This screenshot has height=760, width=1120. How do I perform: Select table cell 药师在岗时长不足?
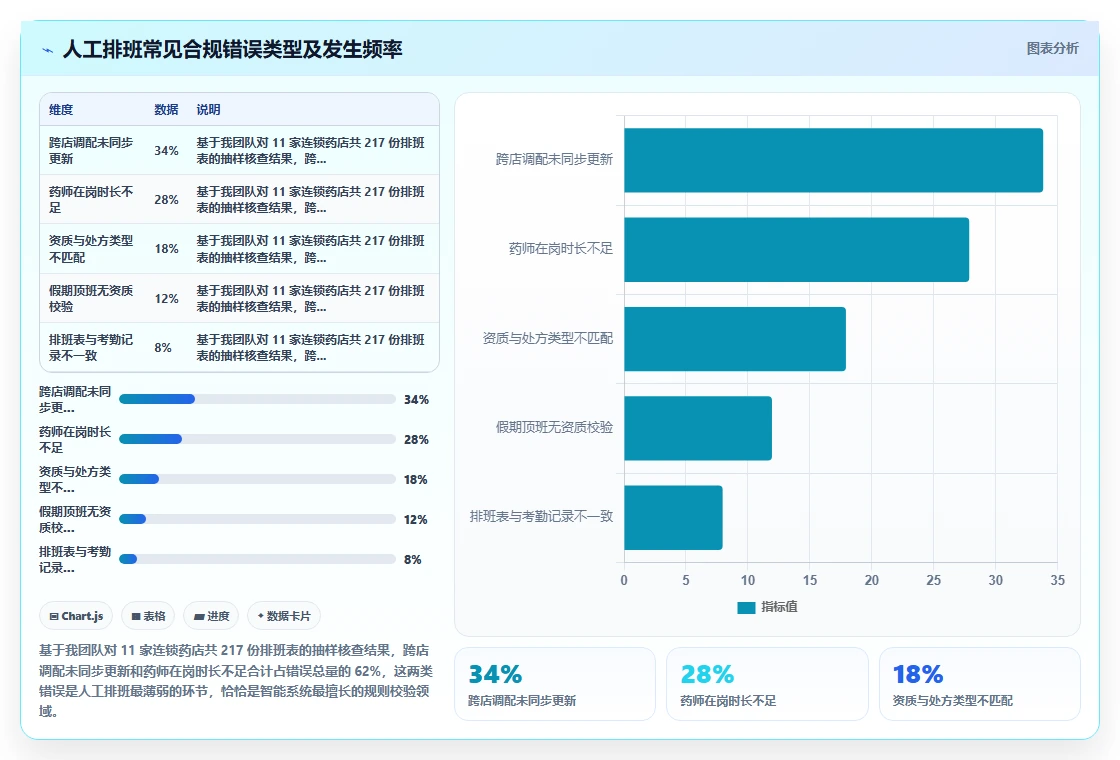[91, 200]
